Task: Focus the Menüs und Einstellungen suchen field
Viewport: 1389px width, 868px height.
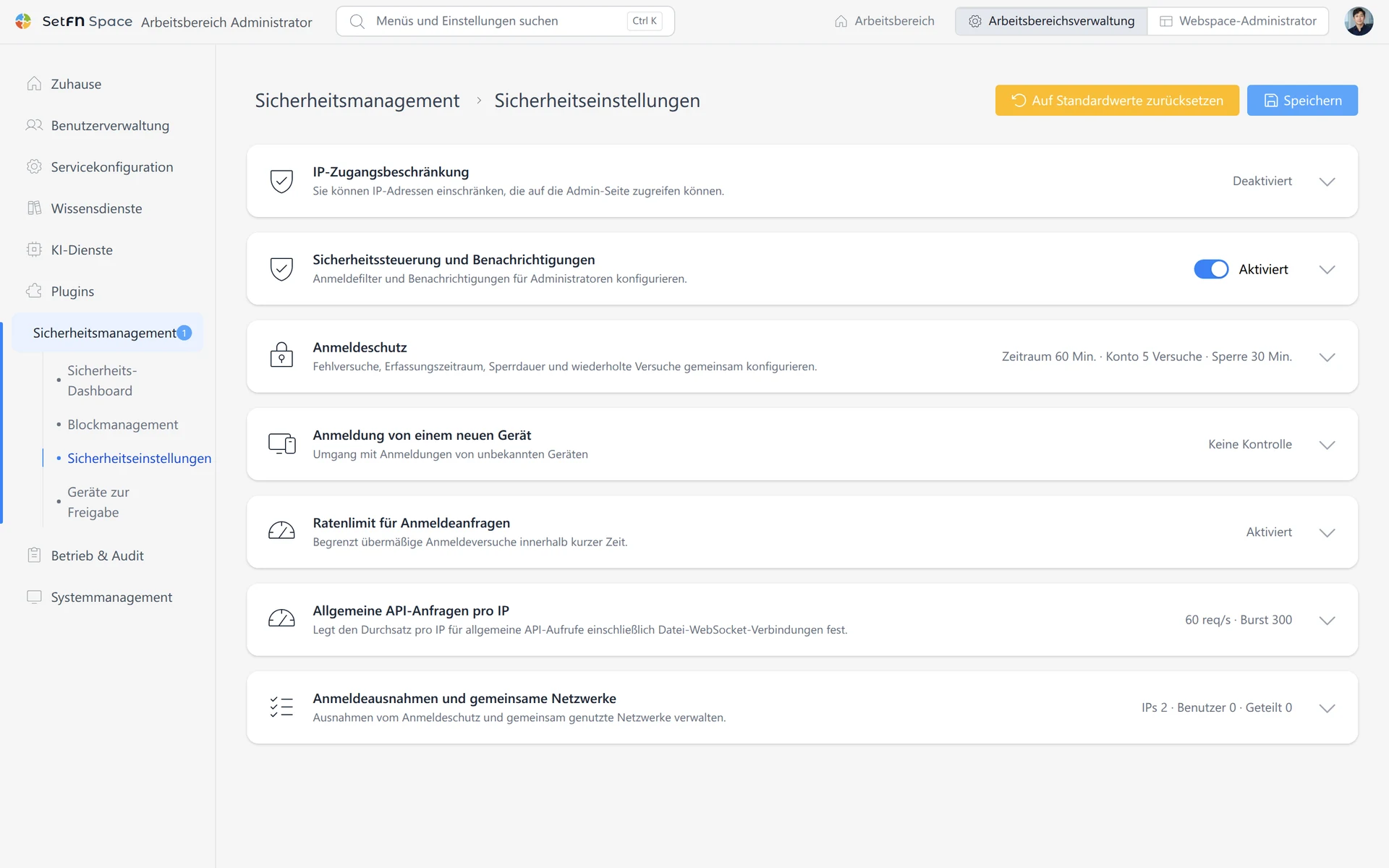Action: point(505,21)
